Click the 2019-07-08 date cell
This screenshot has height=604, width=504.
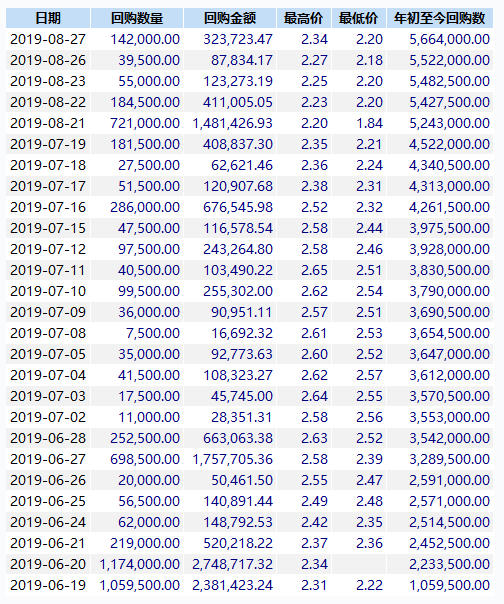[x=48, y=333]
